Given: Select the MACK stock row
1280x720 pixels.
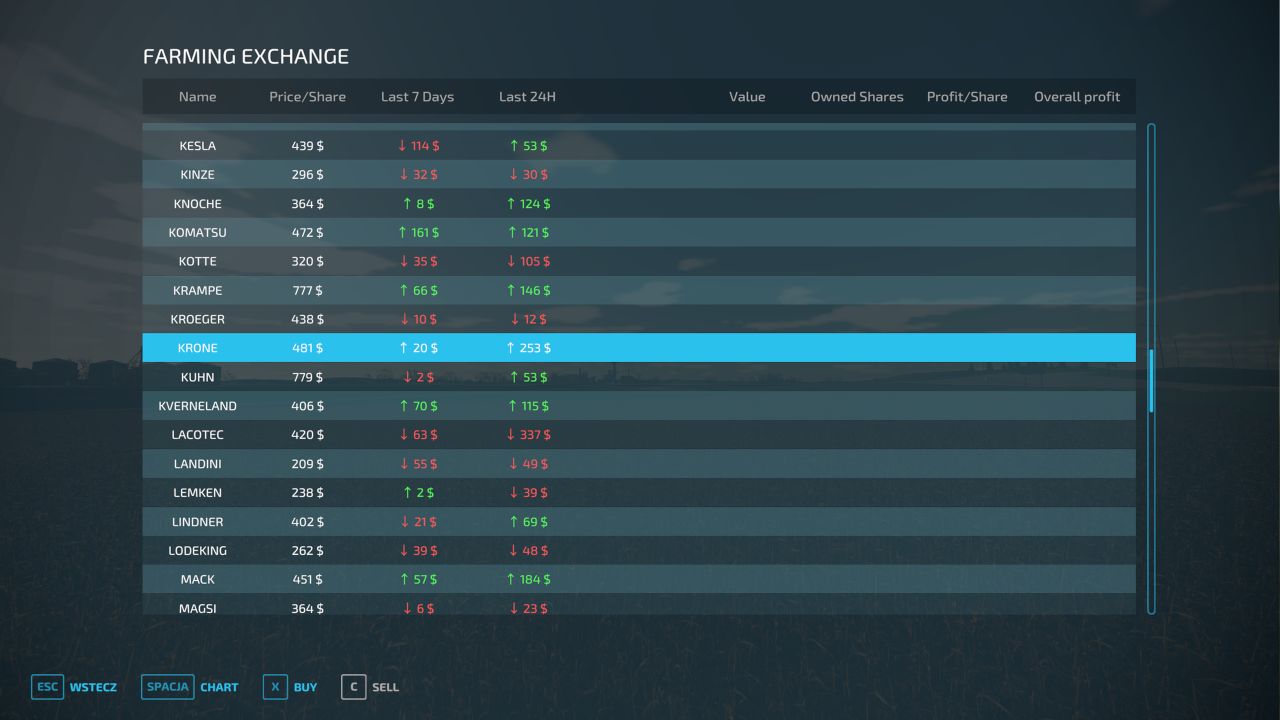Looking at the screenshot, I should [639, 580].
